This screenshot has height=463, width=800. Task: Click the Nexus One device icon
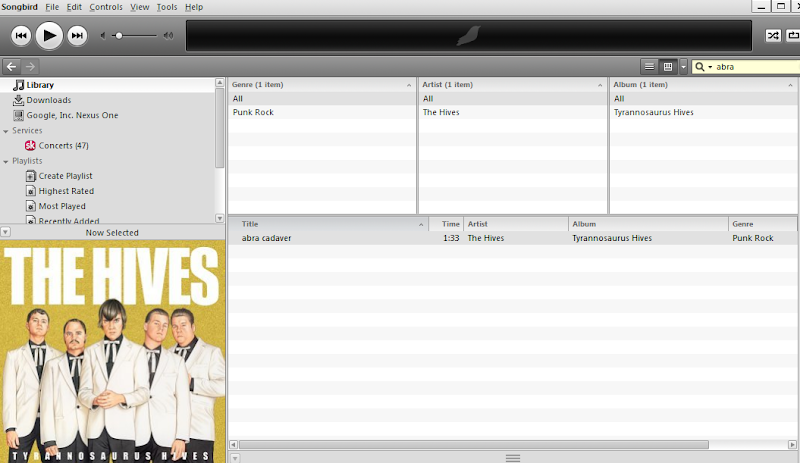(18, 115)
